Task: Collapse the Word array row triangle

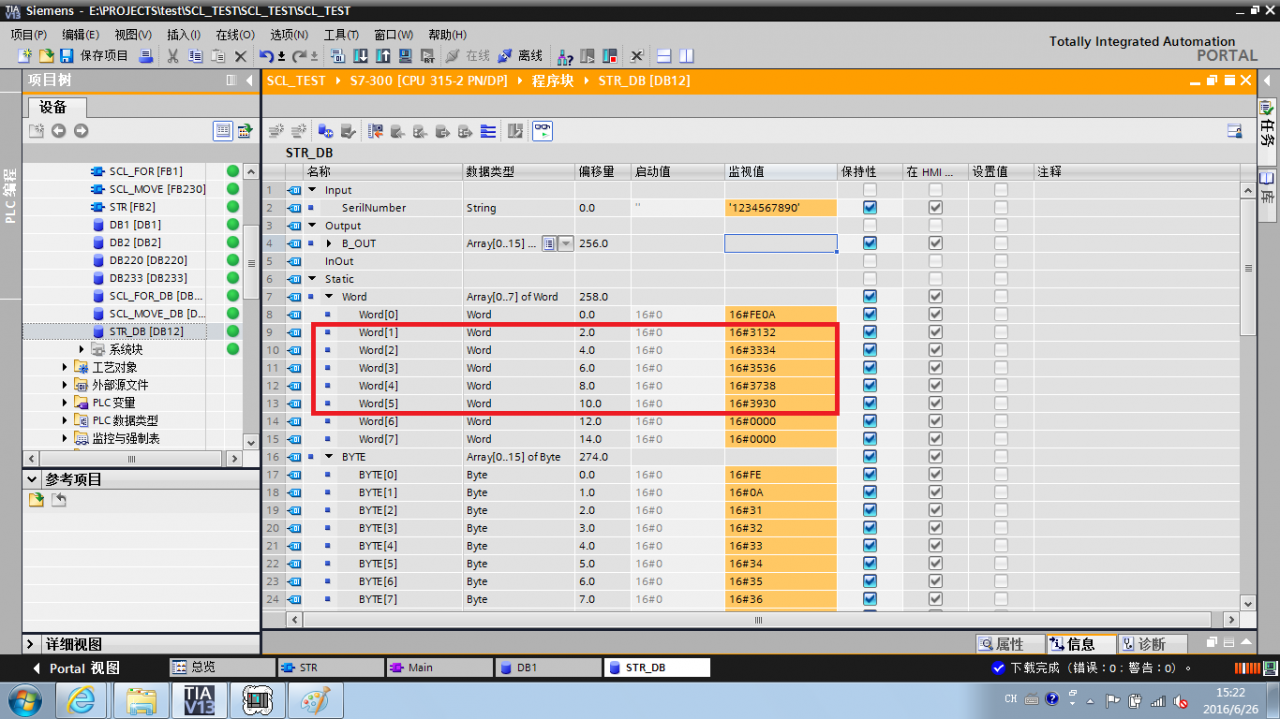Action: (x=329, y=297)
